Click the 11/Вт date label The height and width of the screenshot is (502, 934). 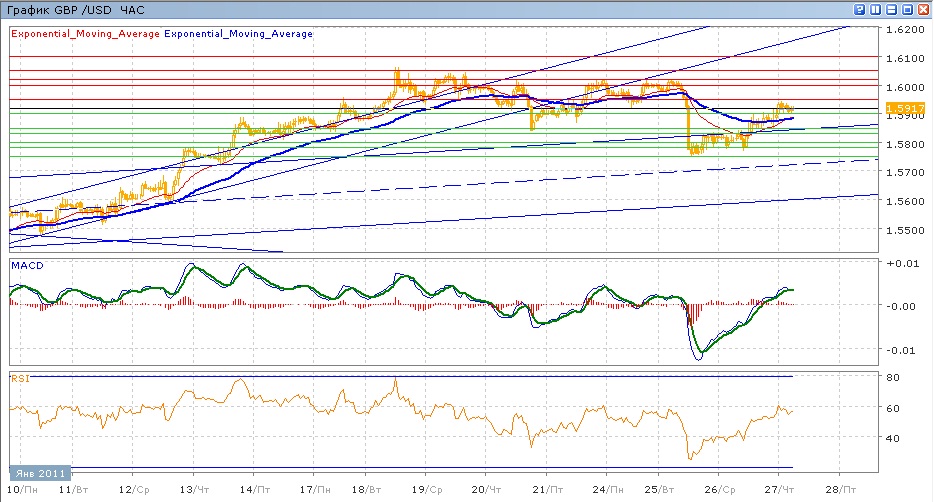[x=73, y=489]
